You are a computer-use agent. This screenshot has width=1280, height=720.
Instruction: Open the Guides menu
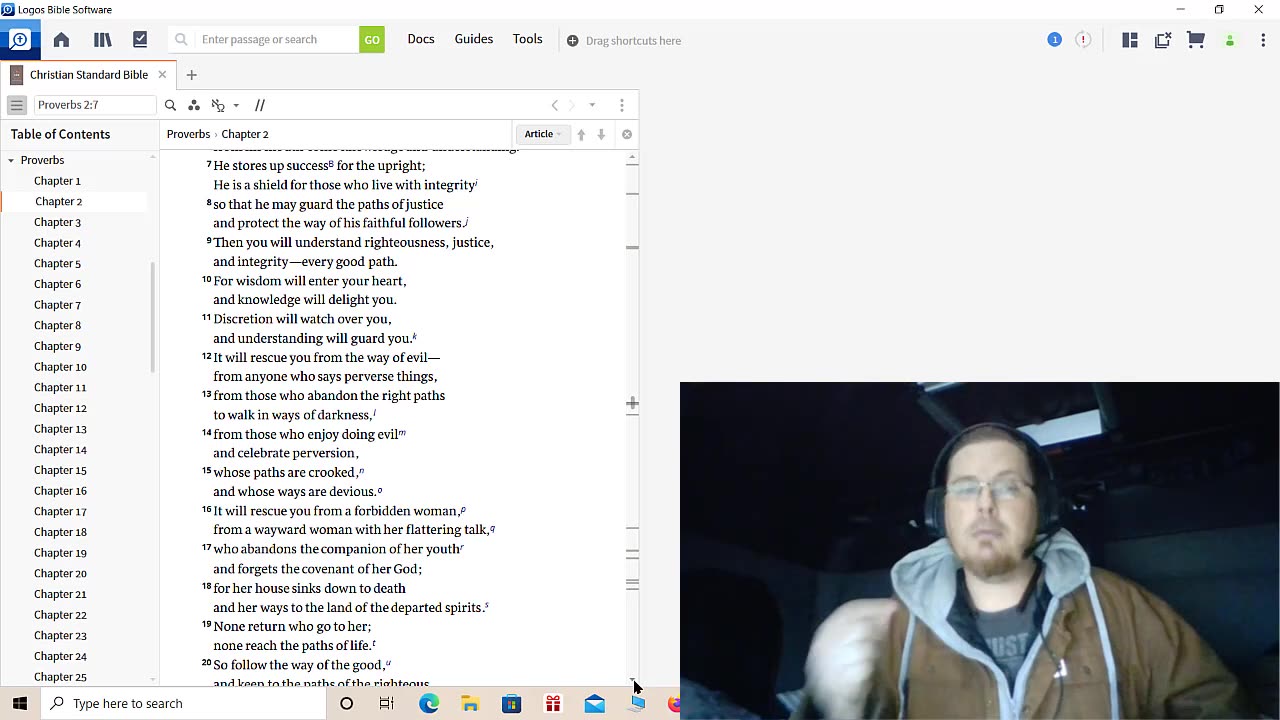474,39
